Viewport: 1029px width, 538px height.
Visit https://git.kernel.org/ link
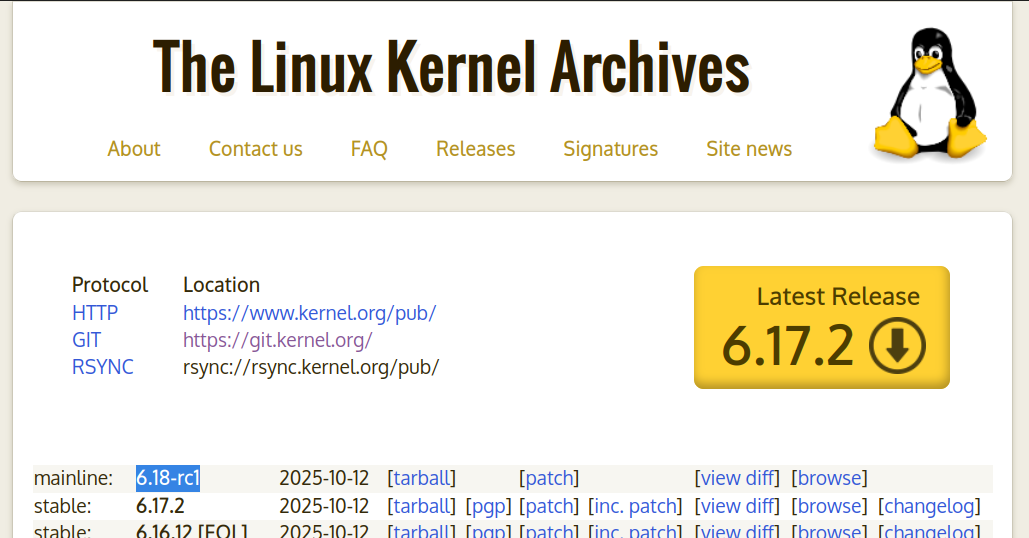coord(277,340)
